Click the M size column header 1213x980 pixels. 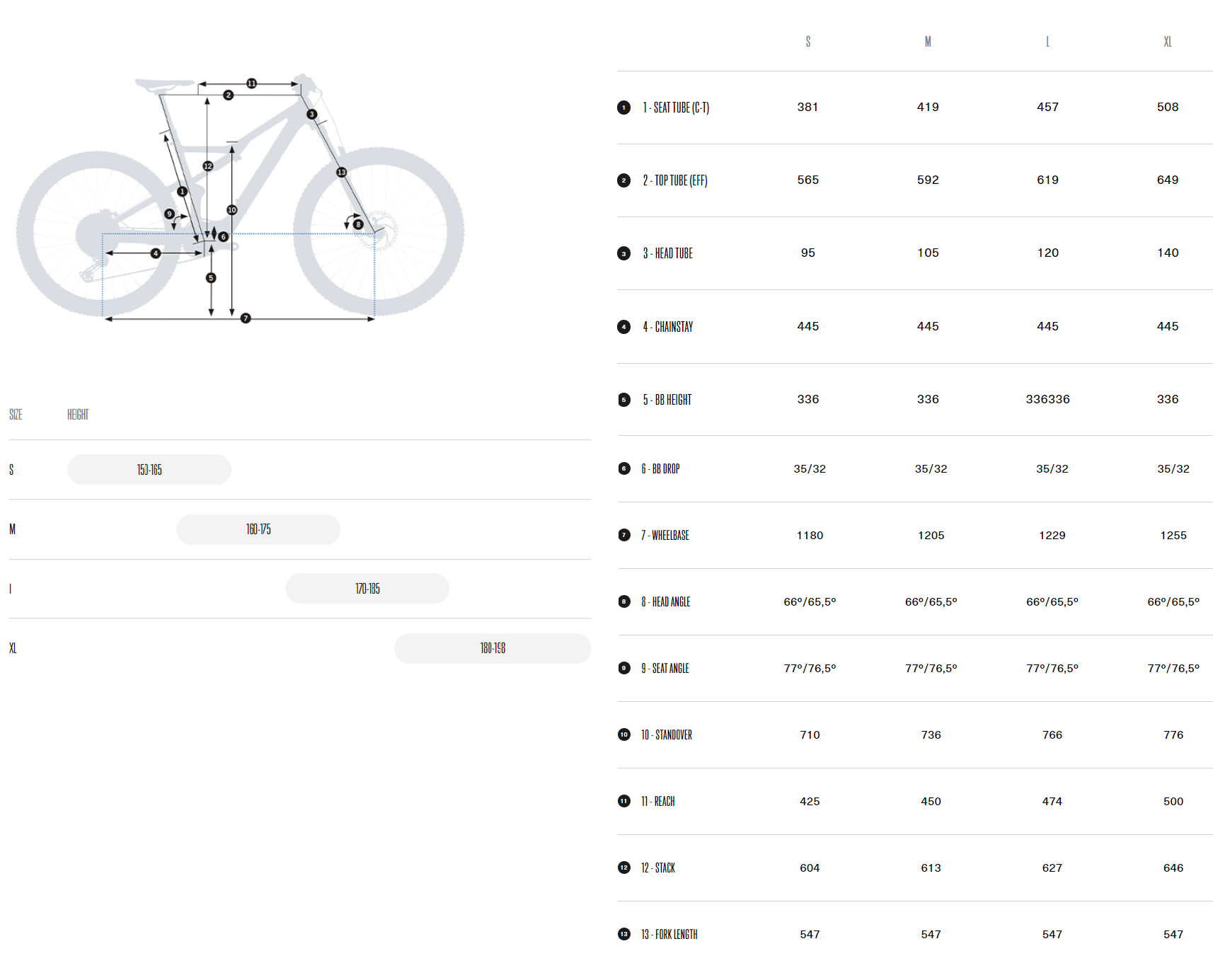tap(928, 42)
